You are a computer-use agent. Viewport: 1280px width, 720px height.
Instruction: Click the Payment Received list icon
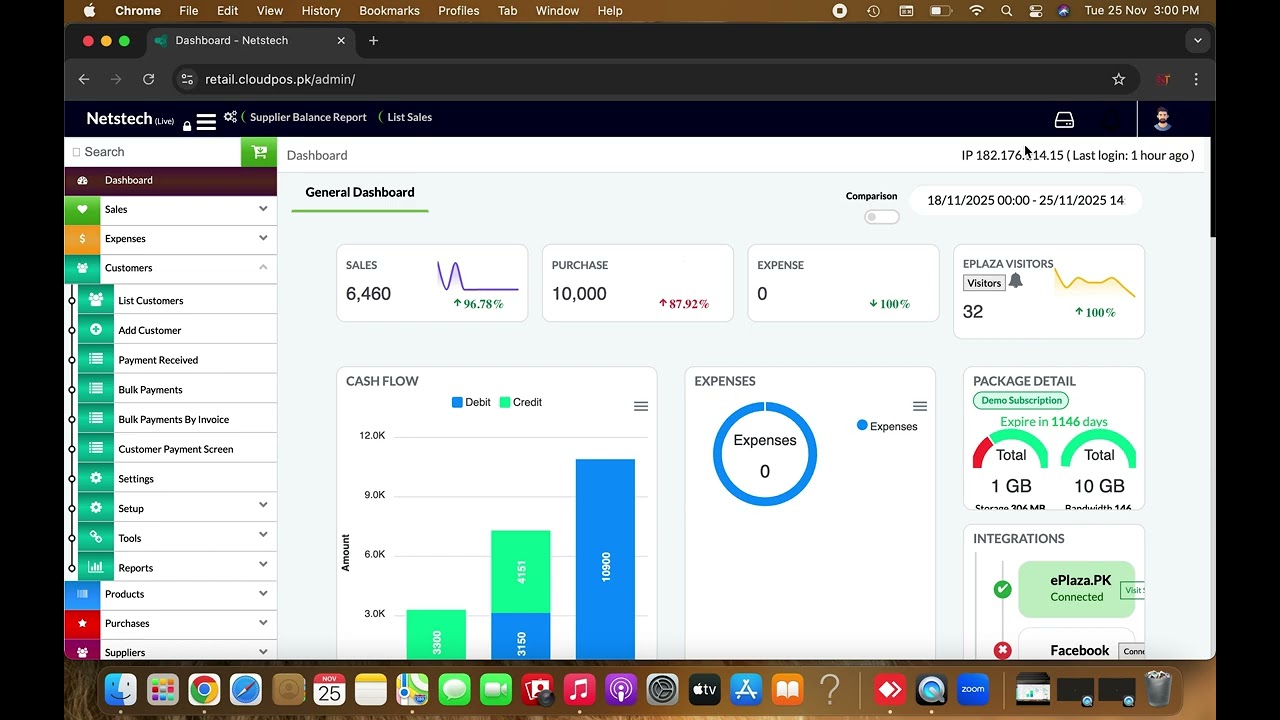[96, 359]
